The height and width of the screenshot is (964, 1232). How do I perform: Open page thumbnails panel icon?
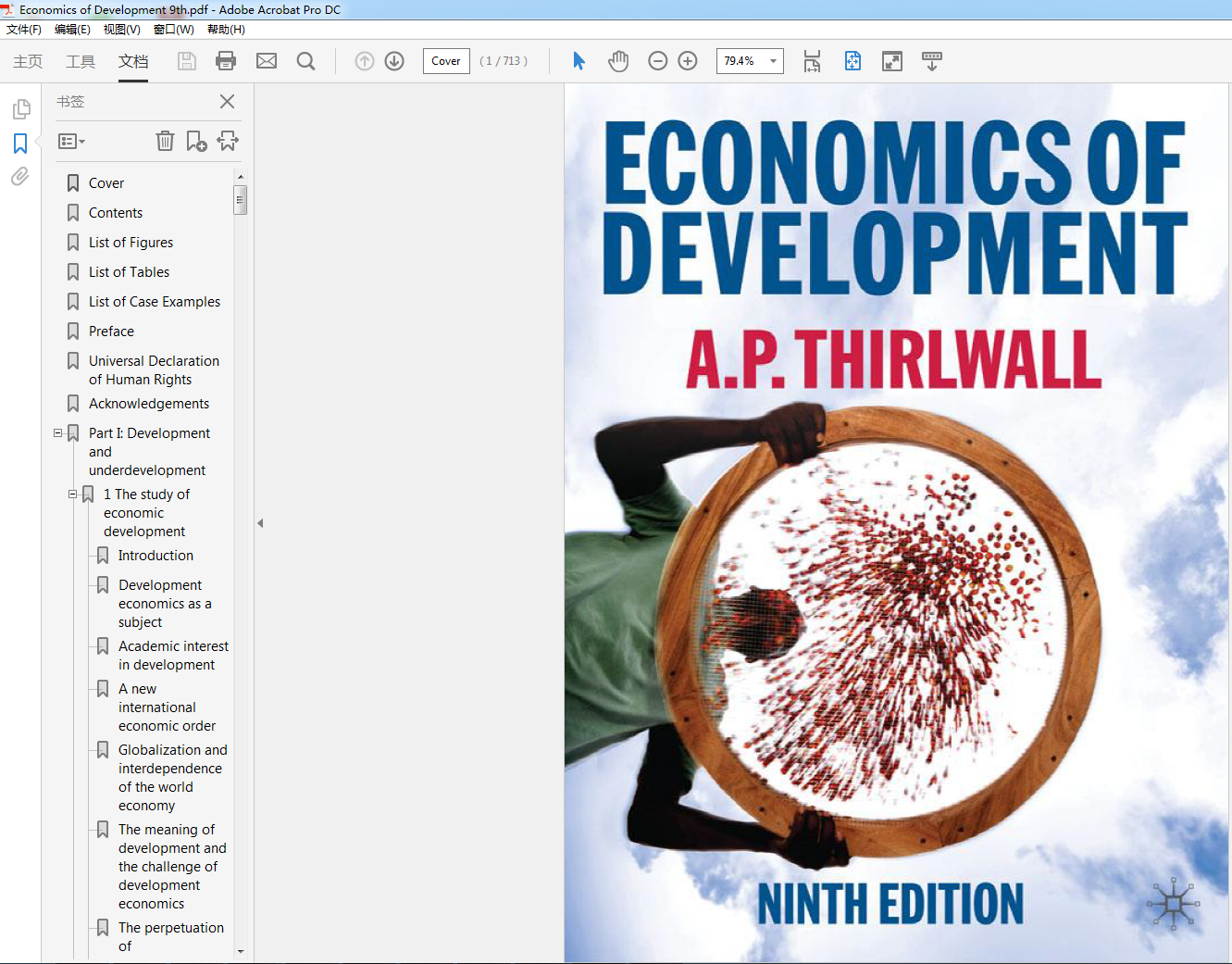pyautogui.click(x=20, y=109)
